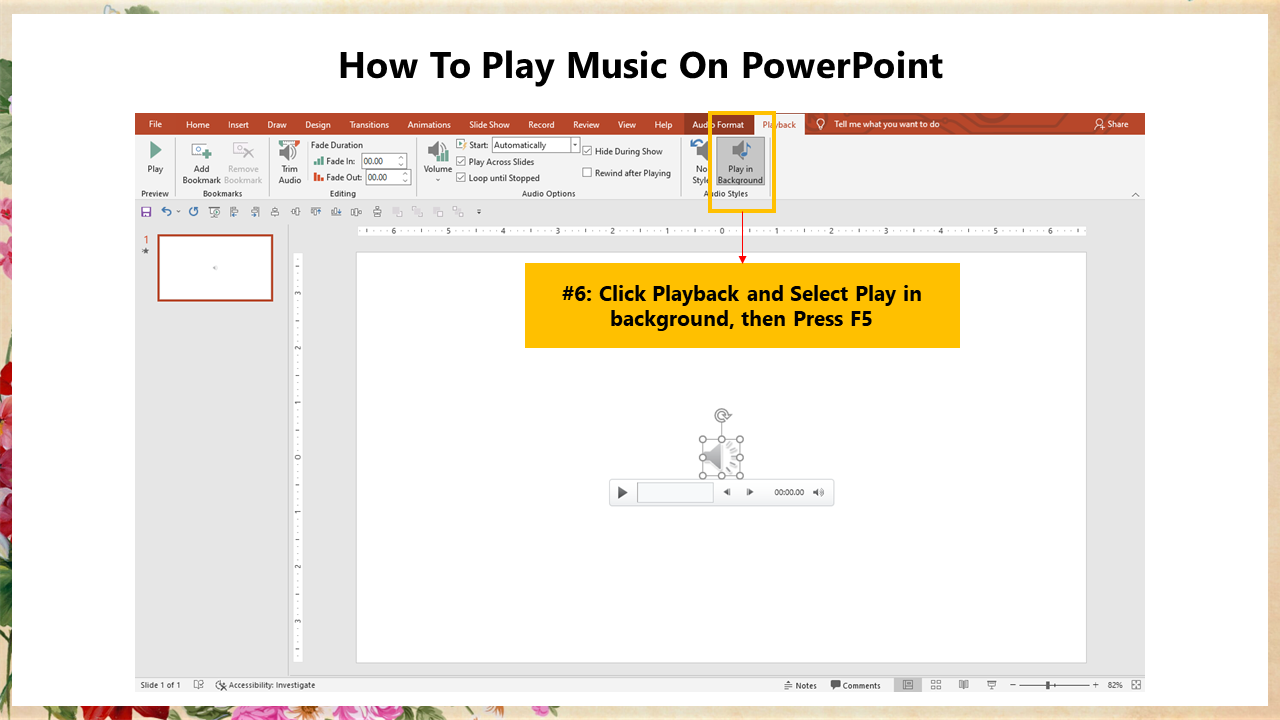Start Slide Show from status bar icon

click(991, 685)
